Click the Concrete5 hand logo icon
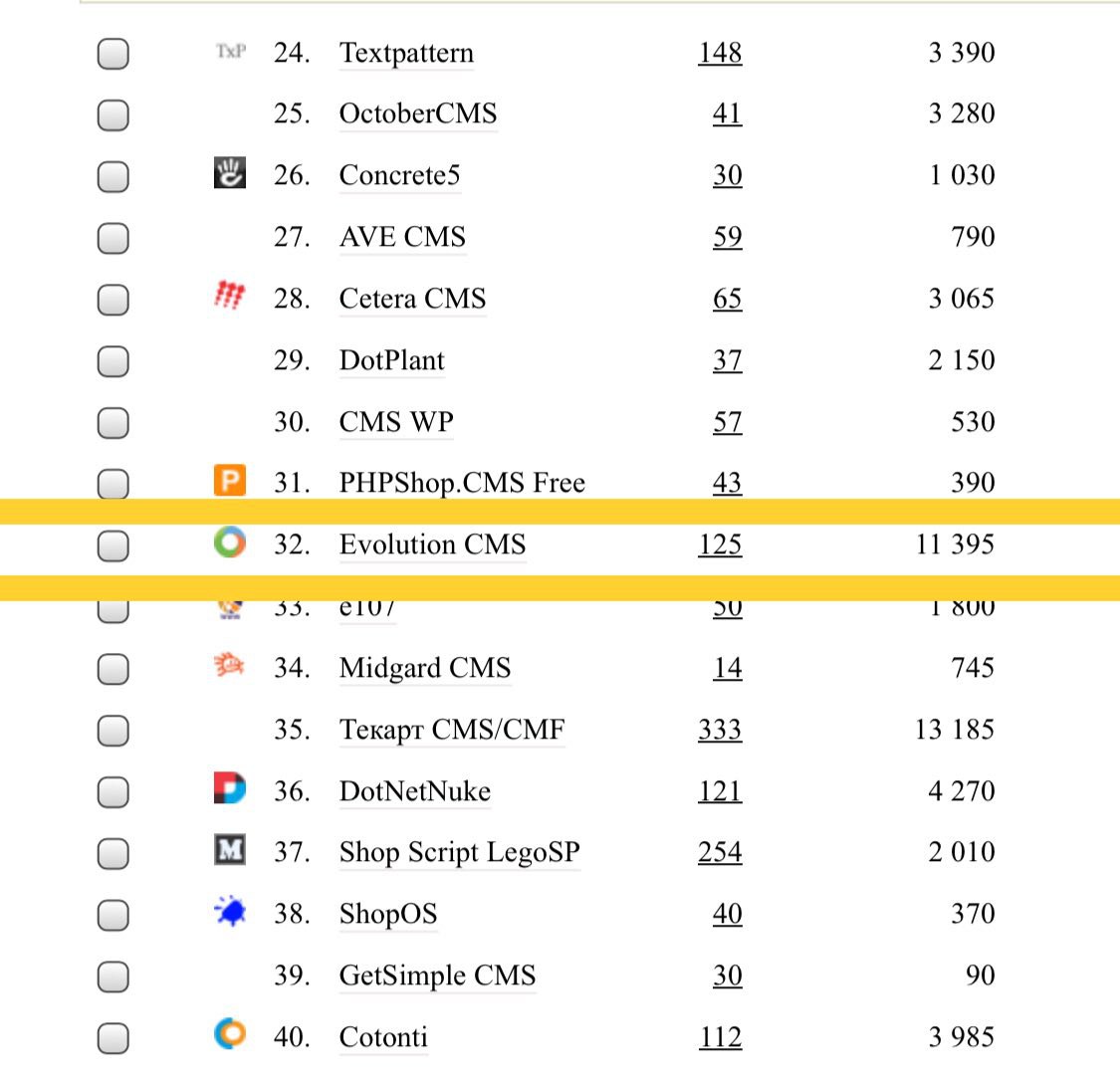 coord(230,173)
